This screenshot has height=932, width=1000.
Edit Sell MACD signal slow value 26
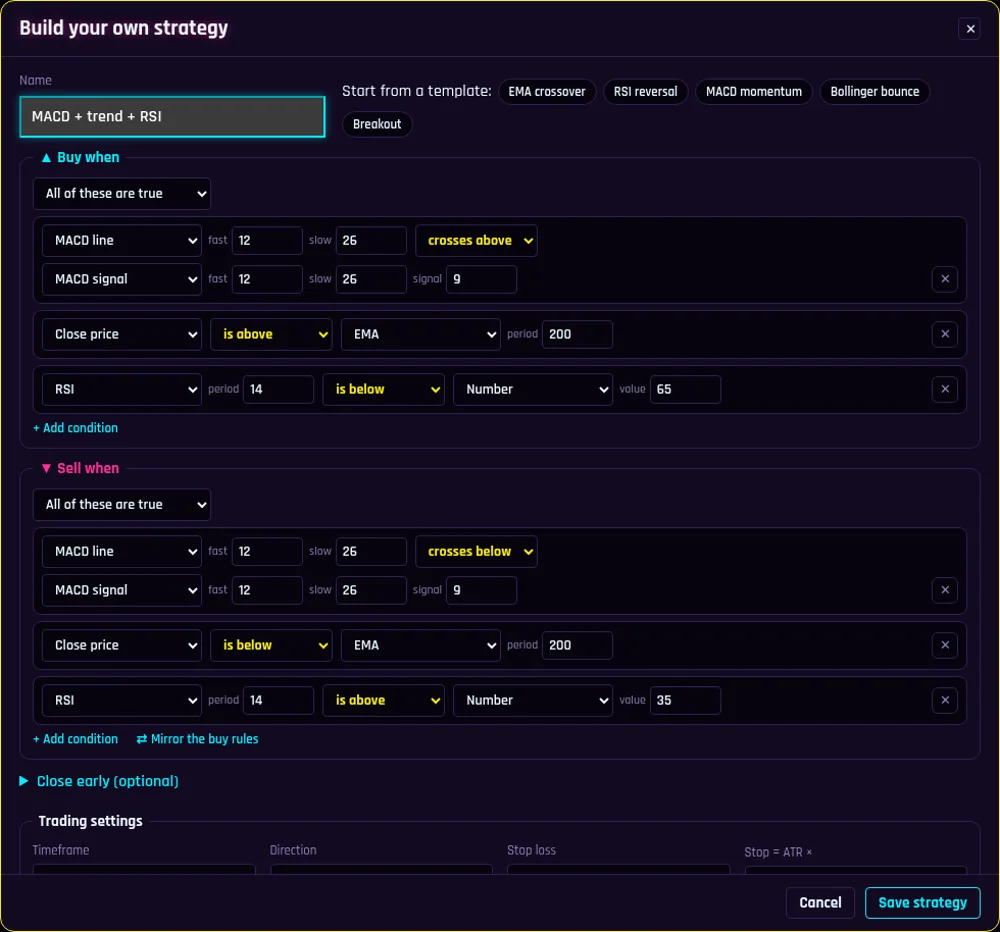tap(371, 590)
